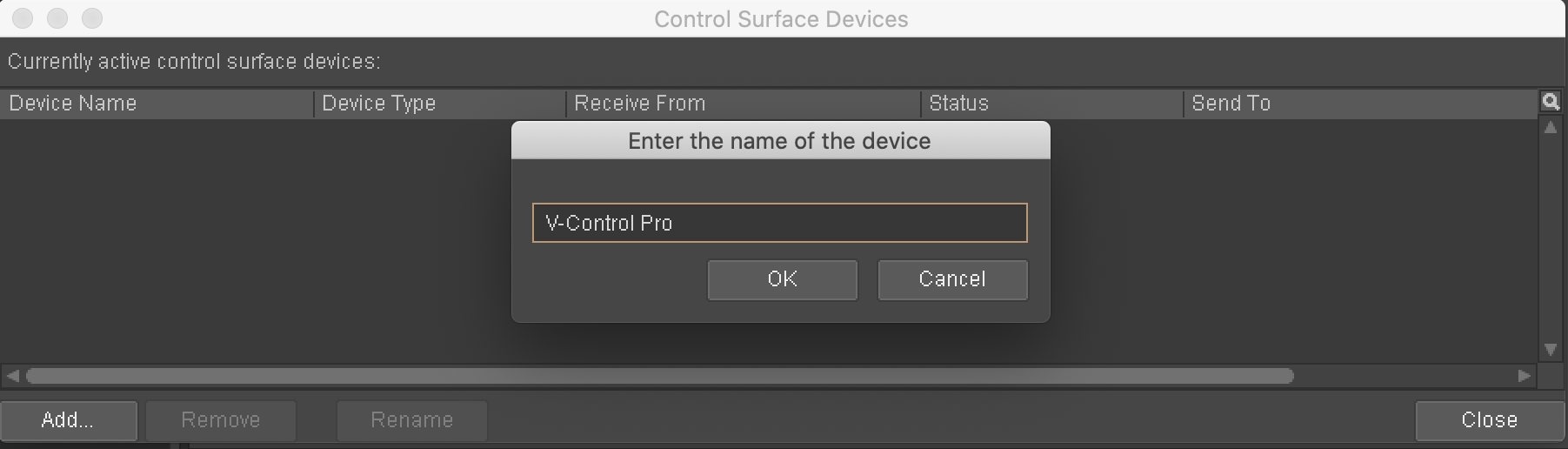Click the vertical scroll up arrow
Image resolution: width=1568 pixels, height=449 pixels.
coord(1550,128)
